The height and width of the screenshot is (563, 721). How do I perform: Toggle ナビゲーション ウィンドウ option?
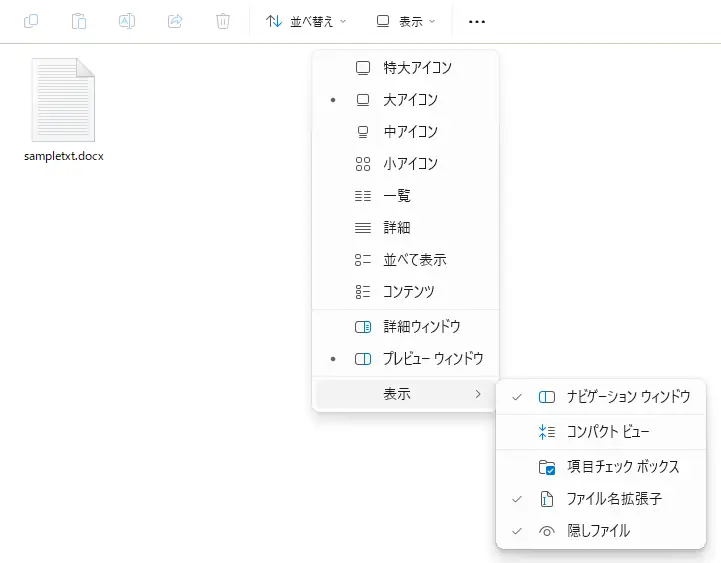(x=601, y=396)
